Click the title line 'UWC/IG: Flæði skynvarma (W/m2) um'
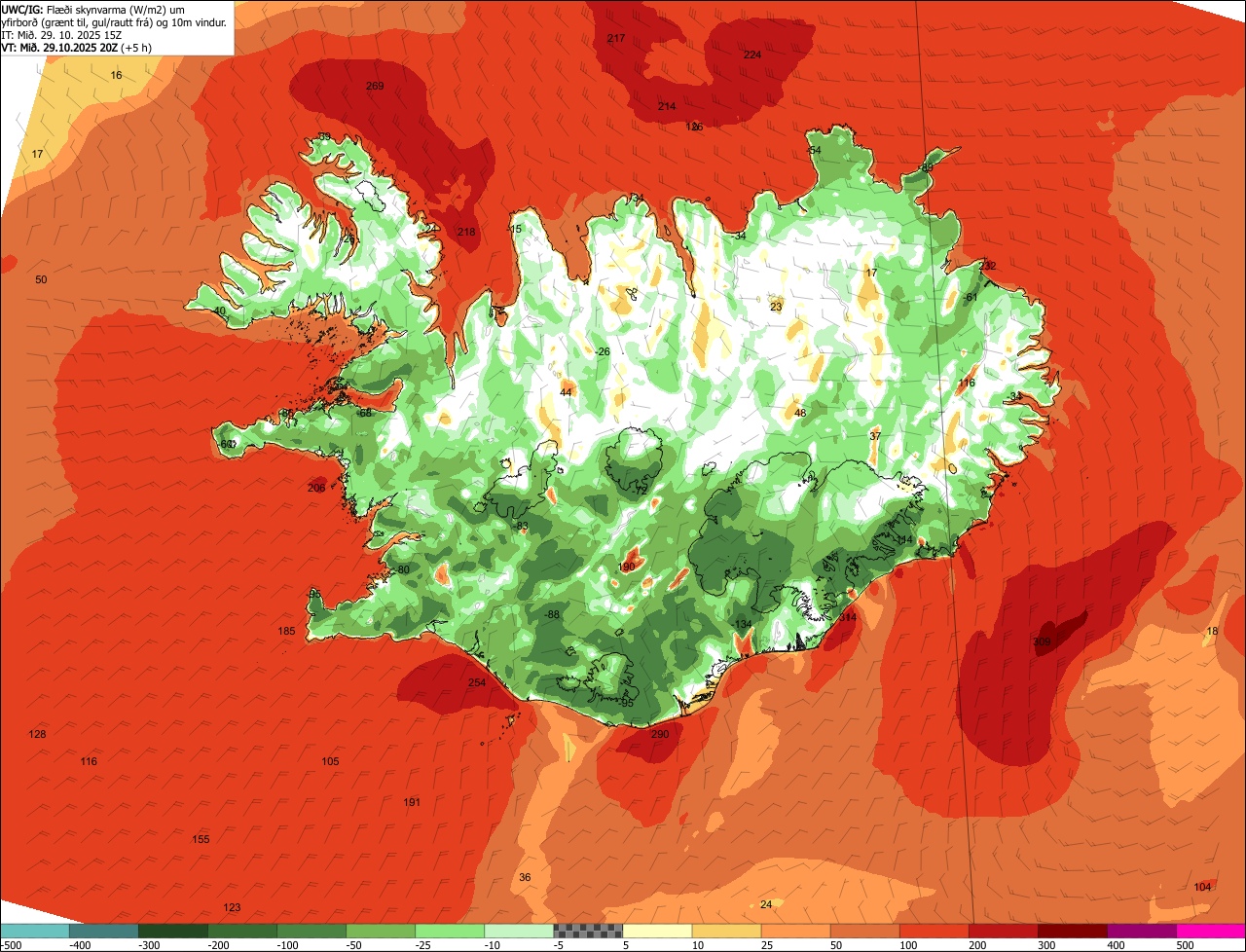The image size is (1246, 952). coord(93,9)
